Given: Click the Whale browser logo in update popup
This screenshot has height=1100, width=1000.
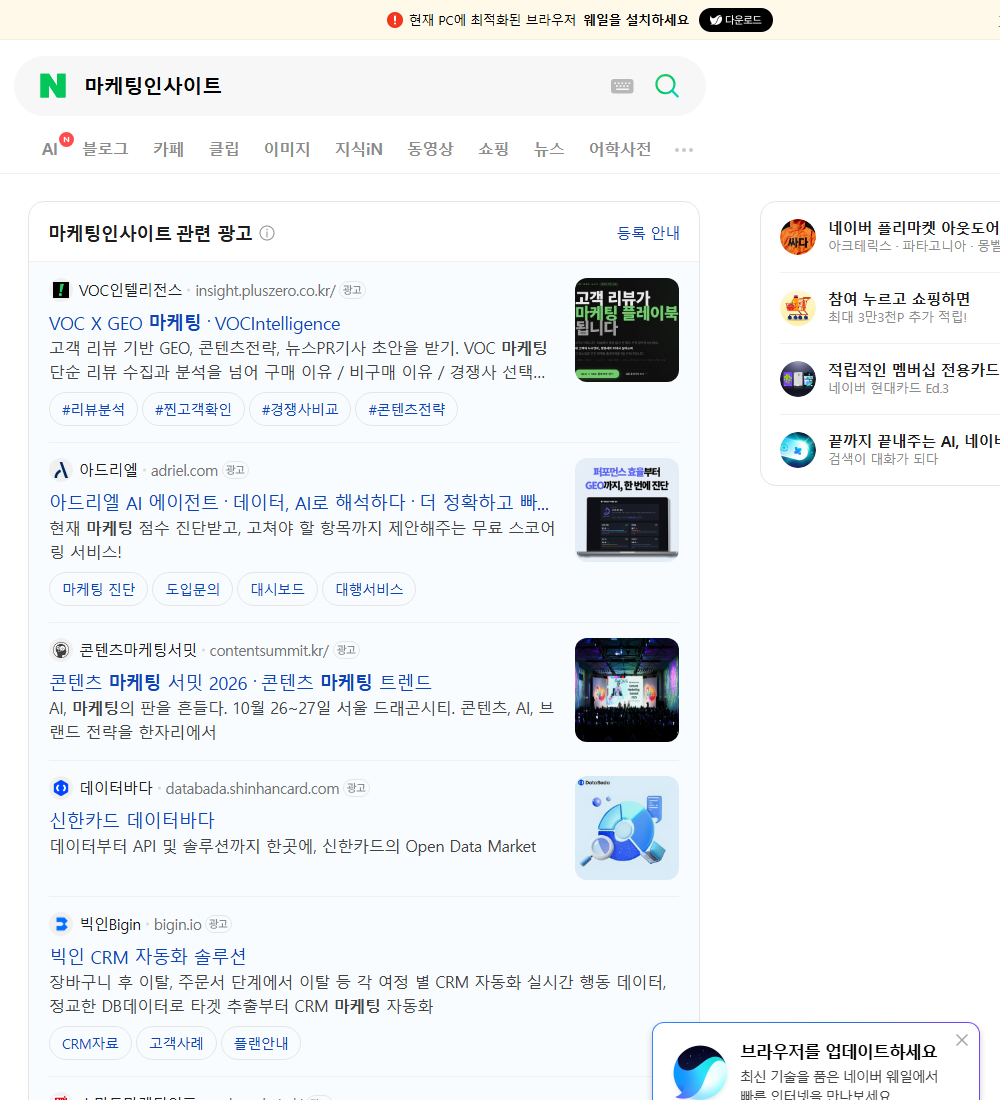Looking at the screenshot, I should click(x=699, y=1072).
